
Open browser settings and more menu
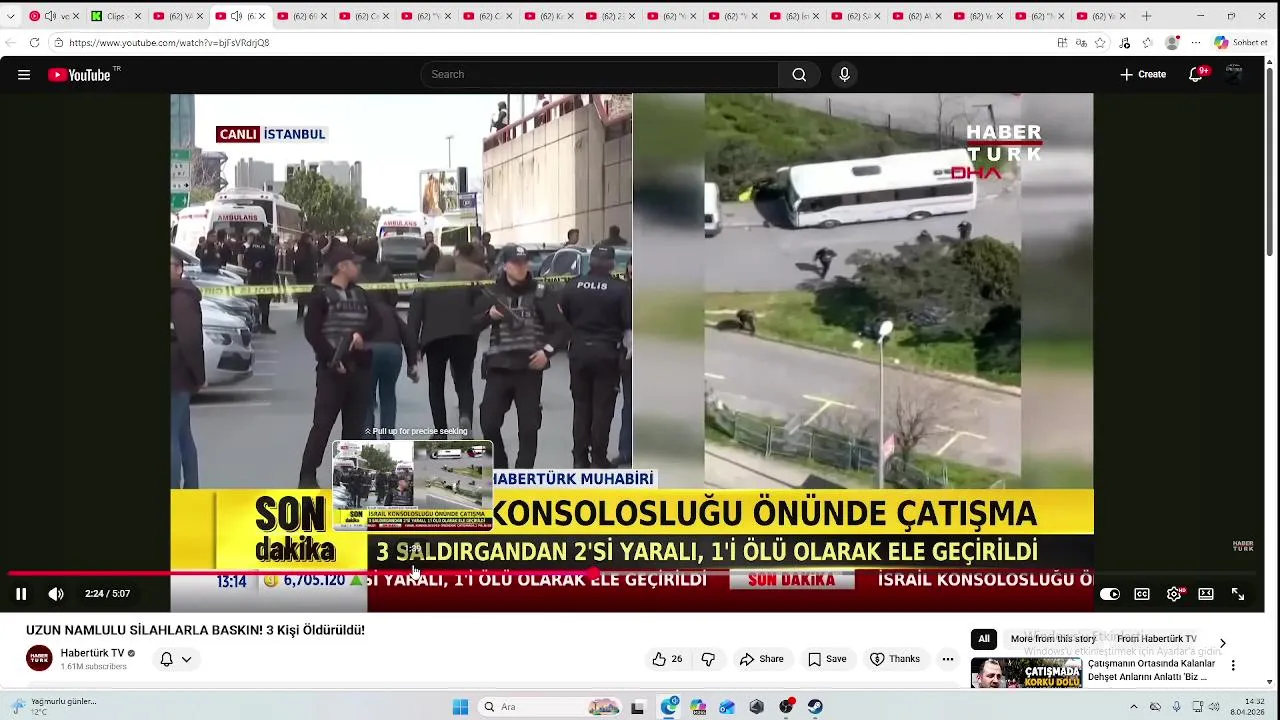[x=1196, y=43]
